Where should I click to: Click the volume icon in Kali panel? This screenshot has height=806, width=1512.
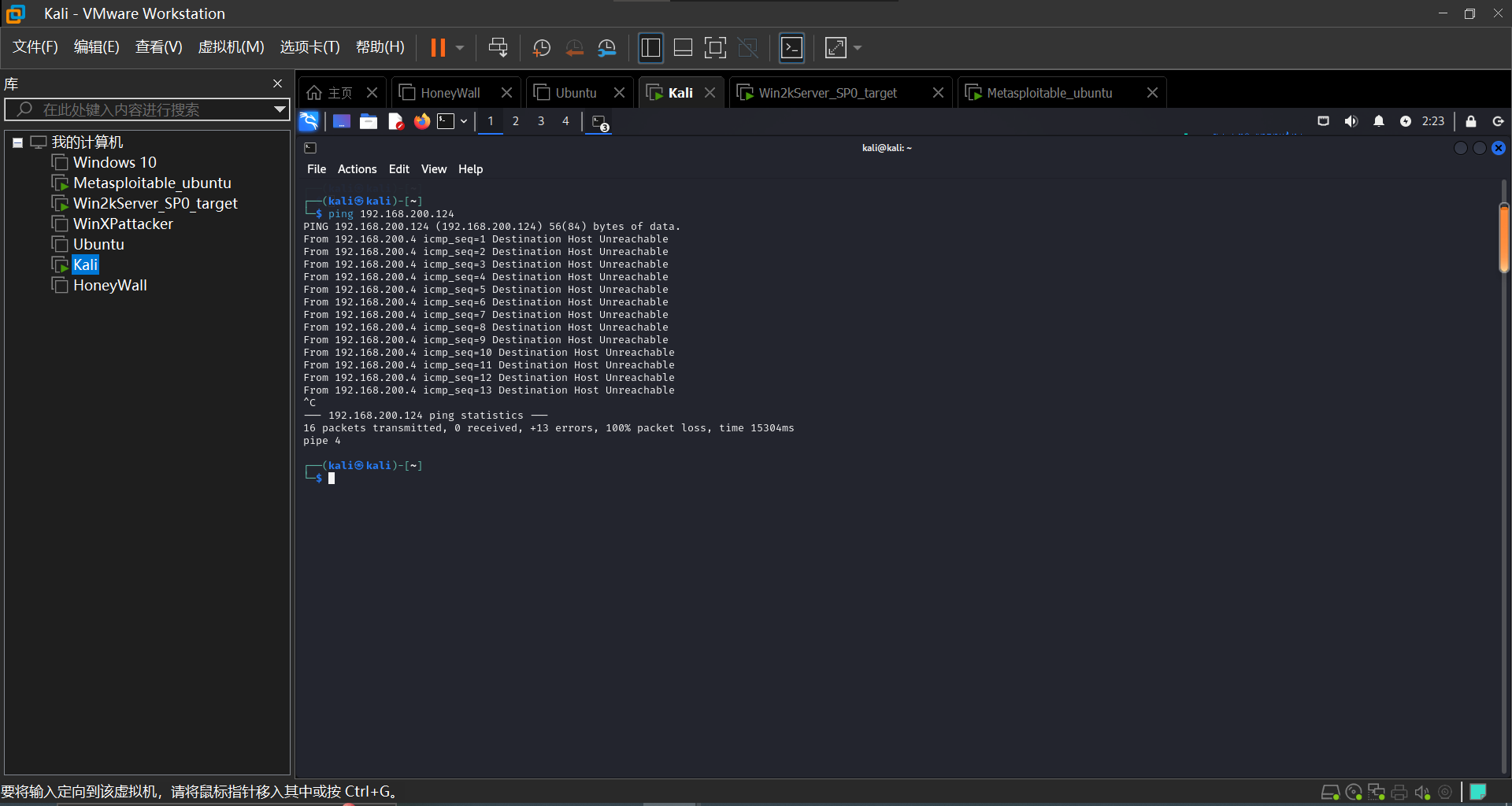1351,121
